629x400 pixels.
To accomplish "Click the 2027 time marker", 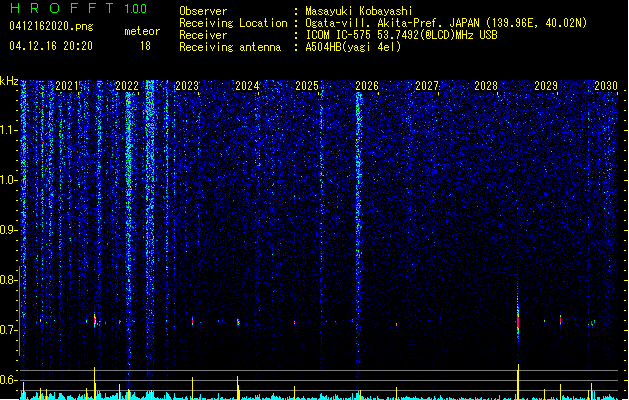I will tap(427, 86).
